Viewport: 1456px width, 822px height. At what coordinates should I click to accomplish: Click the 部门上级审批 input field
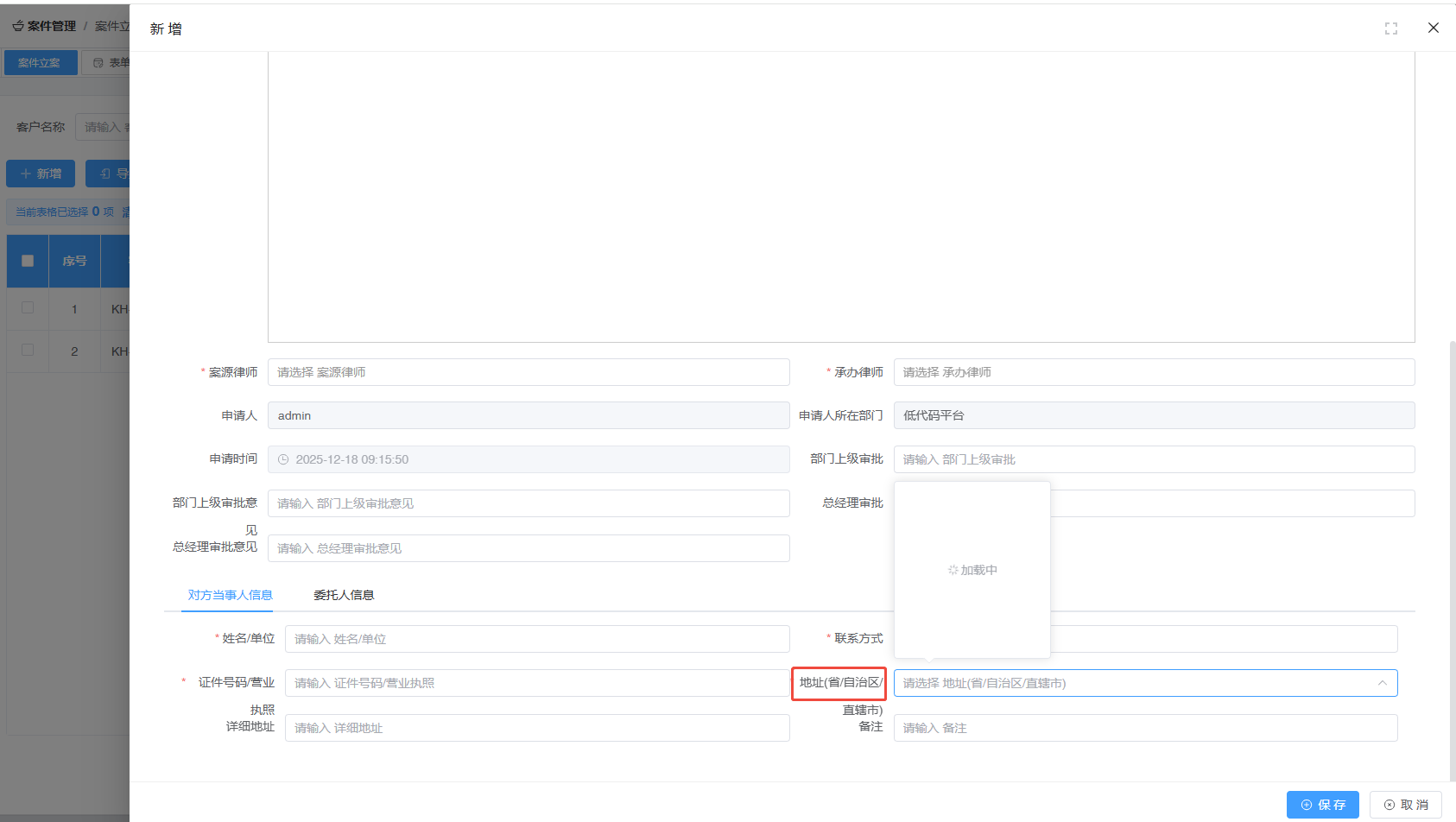coord(1153,459)
